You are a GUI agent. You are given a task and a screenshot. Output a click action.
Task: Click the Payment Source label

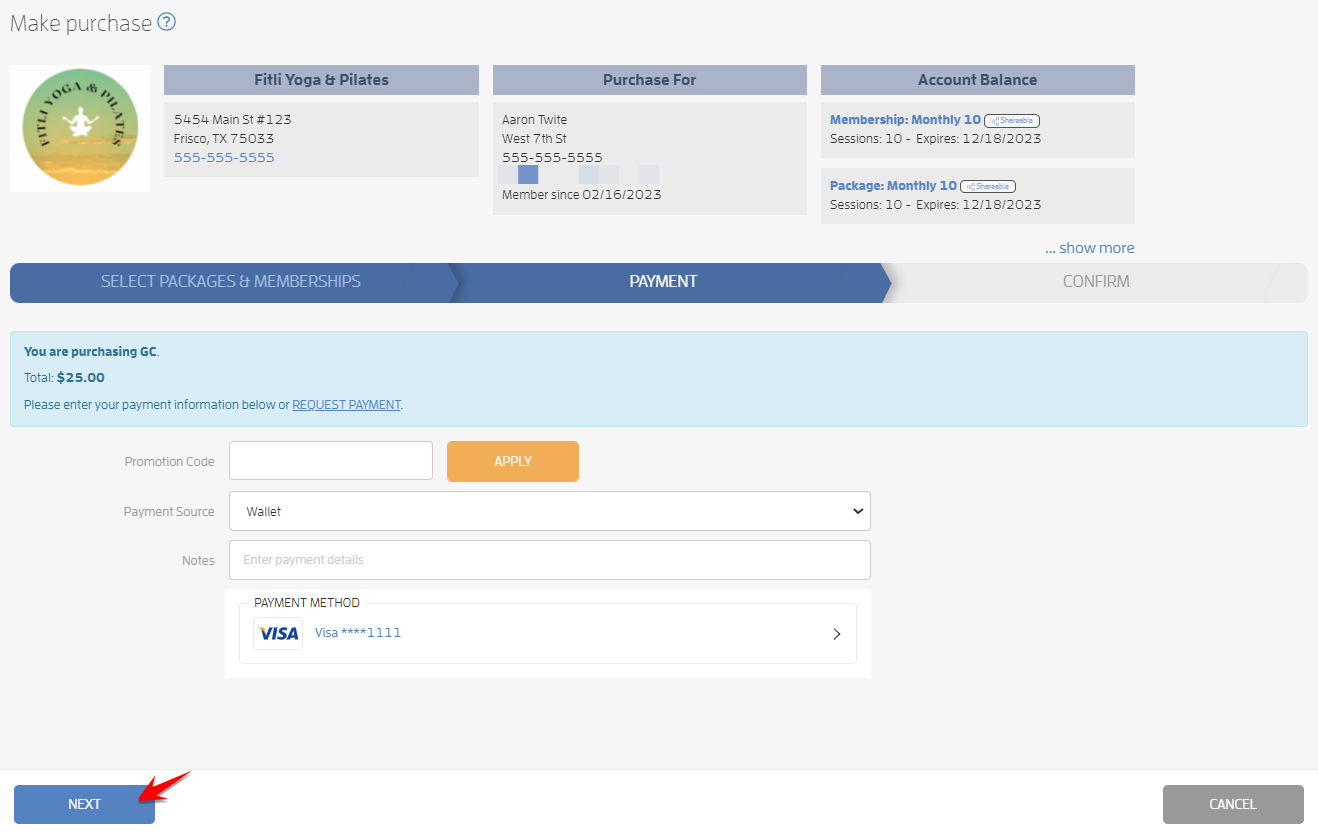169,512
